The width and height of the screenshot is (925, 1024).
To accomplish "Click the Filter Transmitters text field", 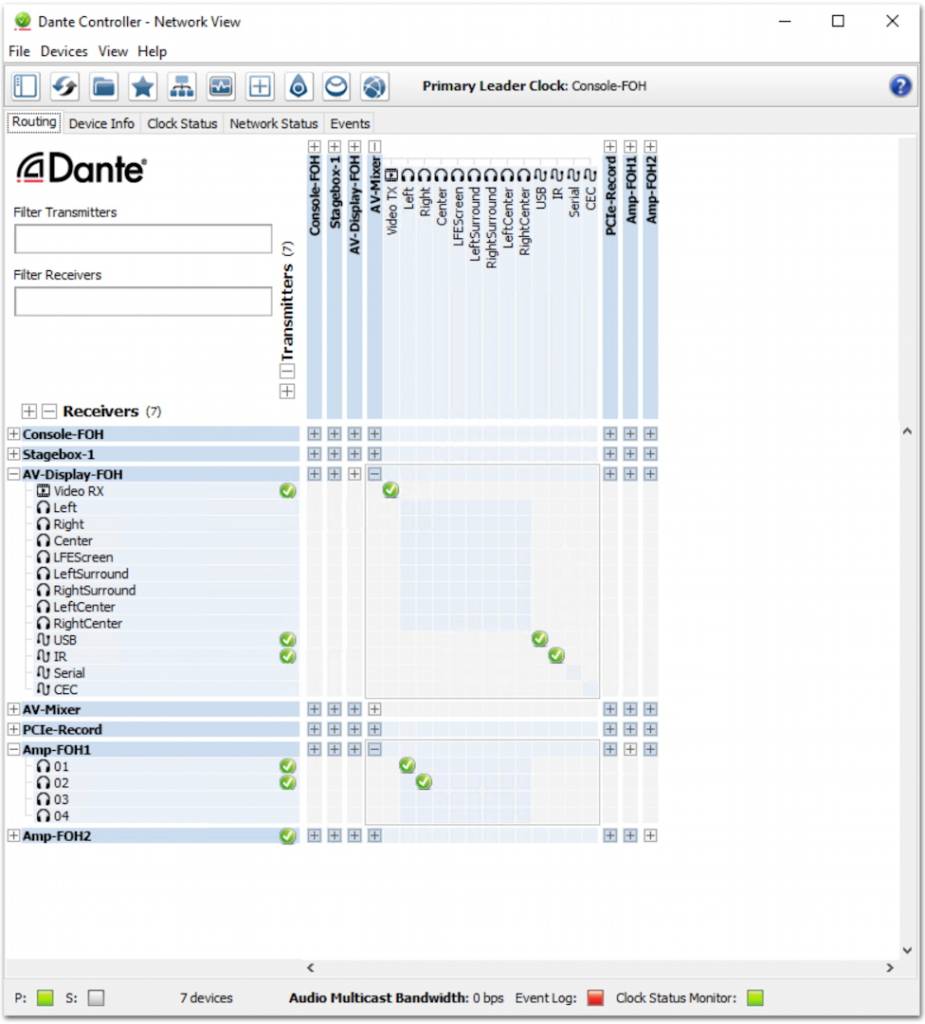I will pyautogui.click(x=143, y=239).
